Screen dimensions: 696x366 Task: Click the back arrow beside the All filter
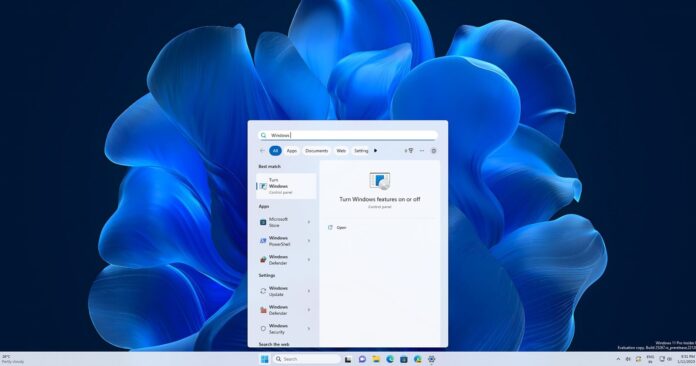262,151
